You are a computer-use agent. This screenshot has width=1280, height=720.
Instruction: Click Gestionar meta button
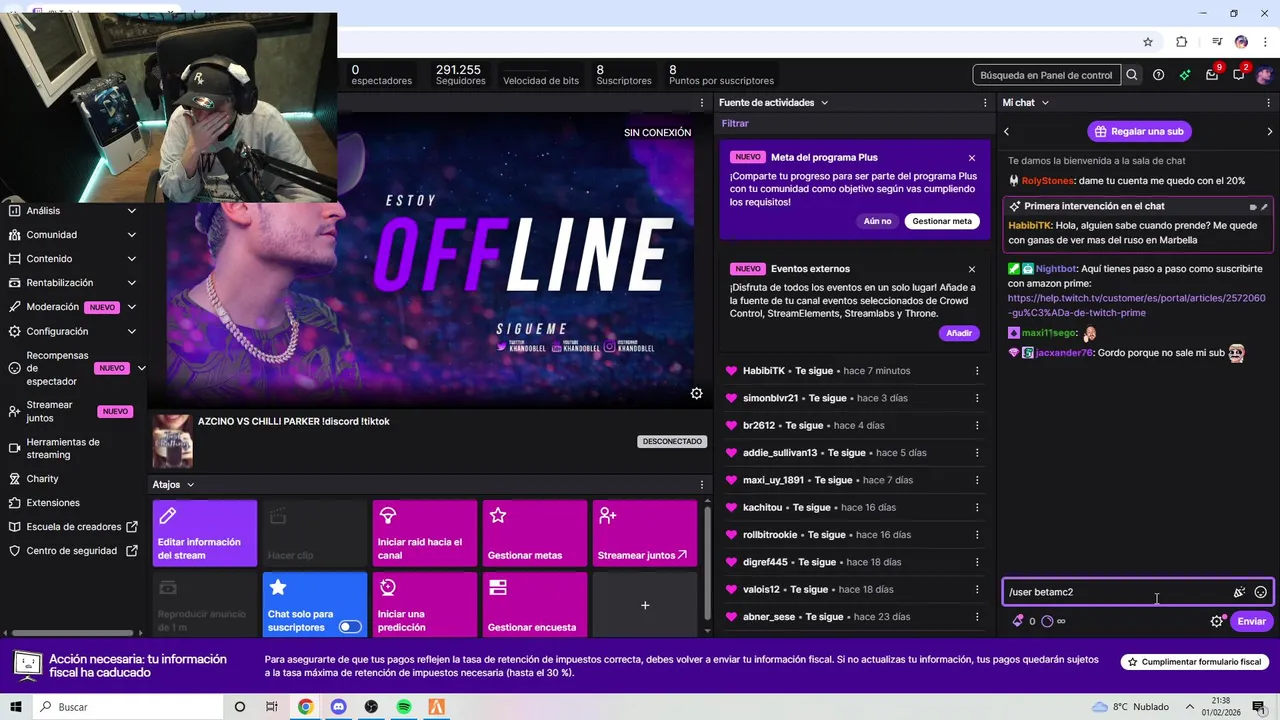point(941,221)
